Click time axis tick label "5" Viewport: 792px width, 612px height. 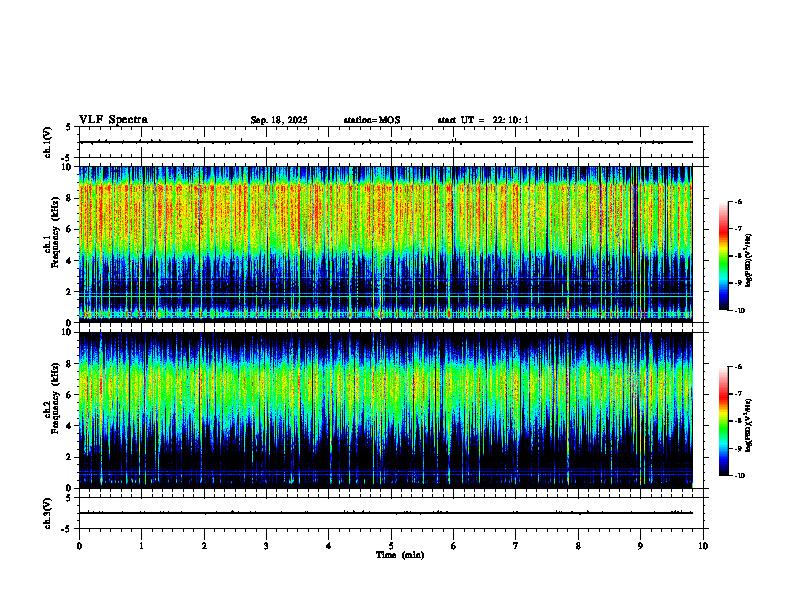[391, 546]
